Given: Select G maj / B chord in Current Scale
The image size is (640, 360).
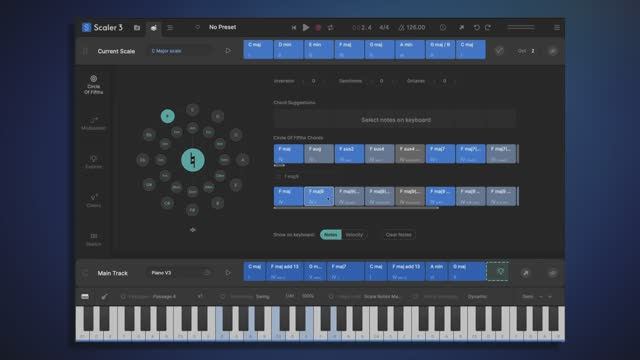Looking at the screenshot, I should [440, 49].
